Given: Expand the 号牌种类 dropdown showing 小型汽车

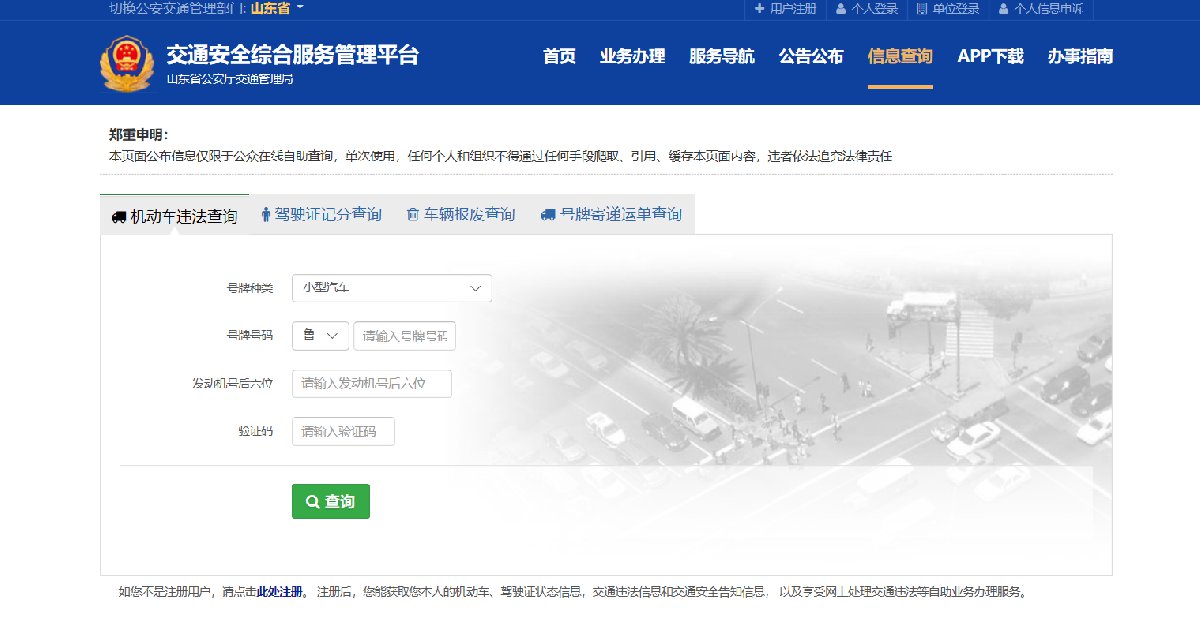Looking at the screenshot, I should (x=391, y=288).
